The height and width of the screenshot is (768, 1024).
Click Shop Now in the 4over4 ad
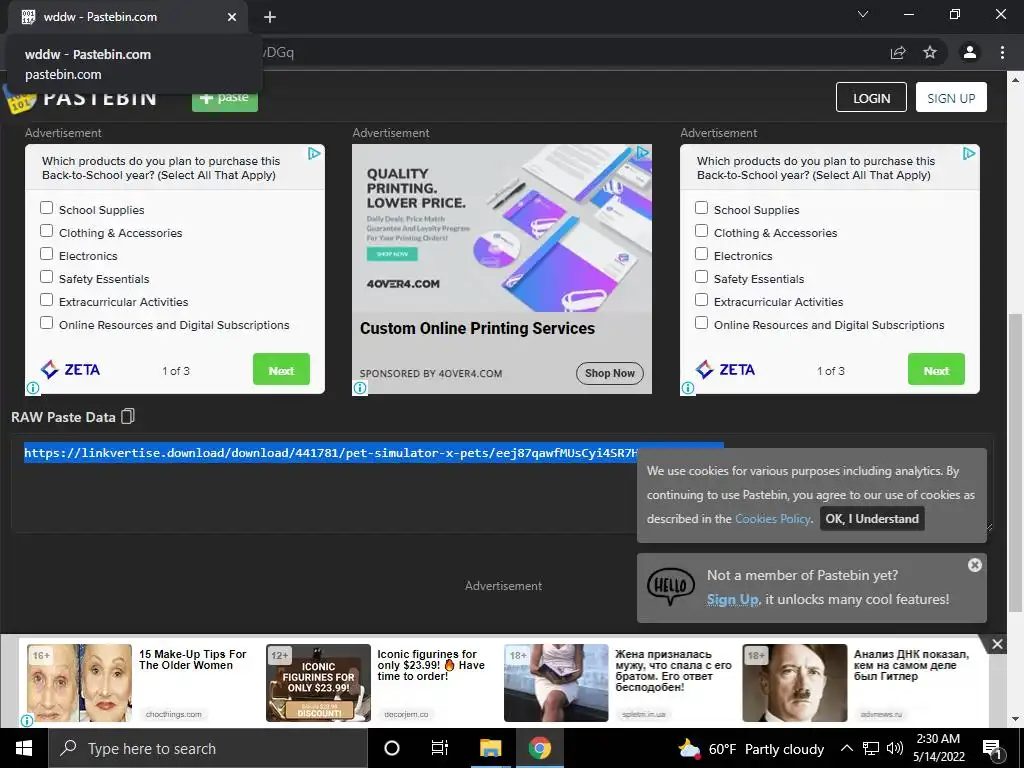(x=609, y=373)
